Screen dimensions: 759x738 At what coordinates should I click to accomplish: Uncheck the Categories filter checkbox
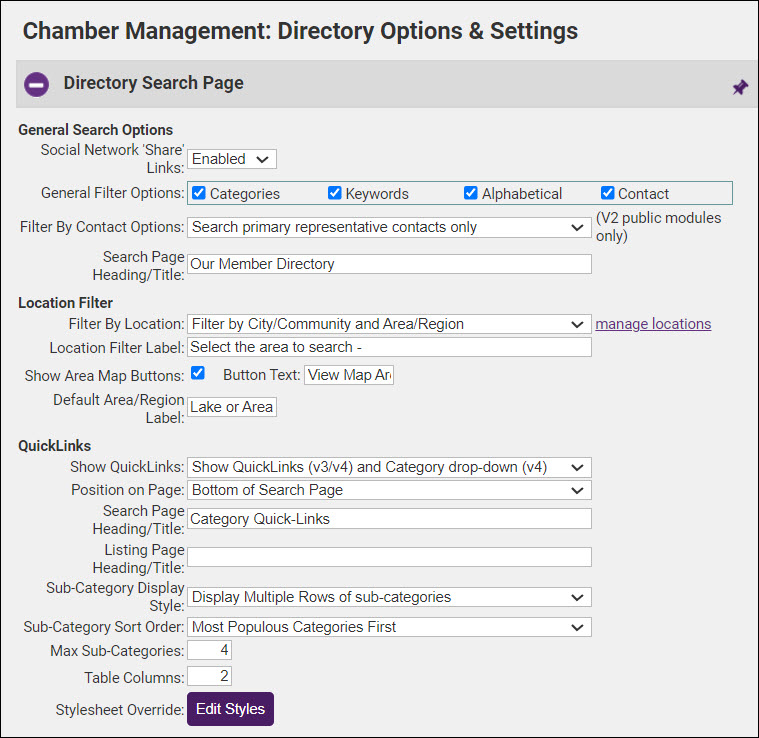pyautogui.click(x=199, y=193)
